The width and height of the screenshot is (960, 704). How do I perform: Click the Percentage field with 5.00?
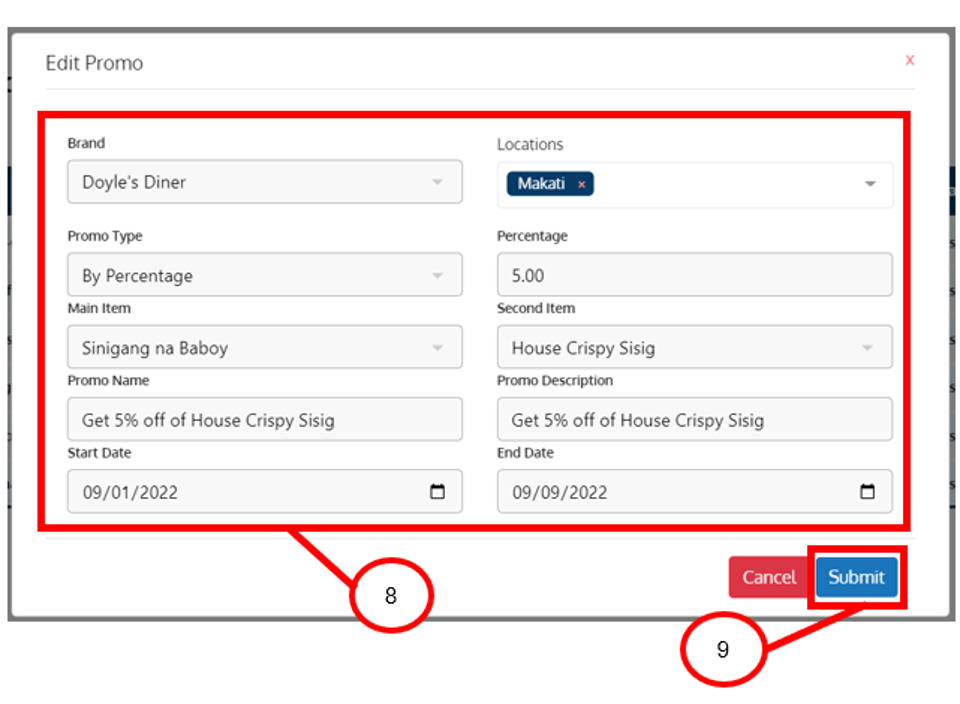(x=694, y=275)
